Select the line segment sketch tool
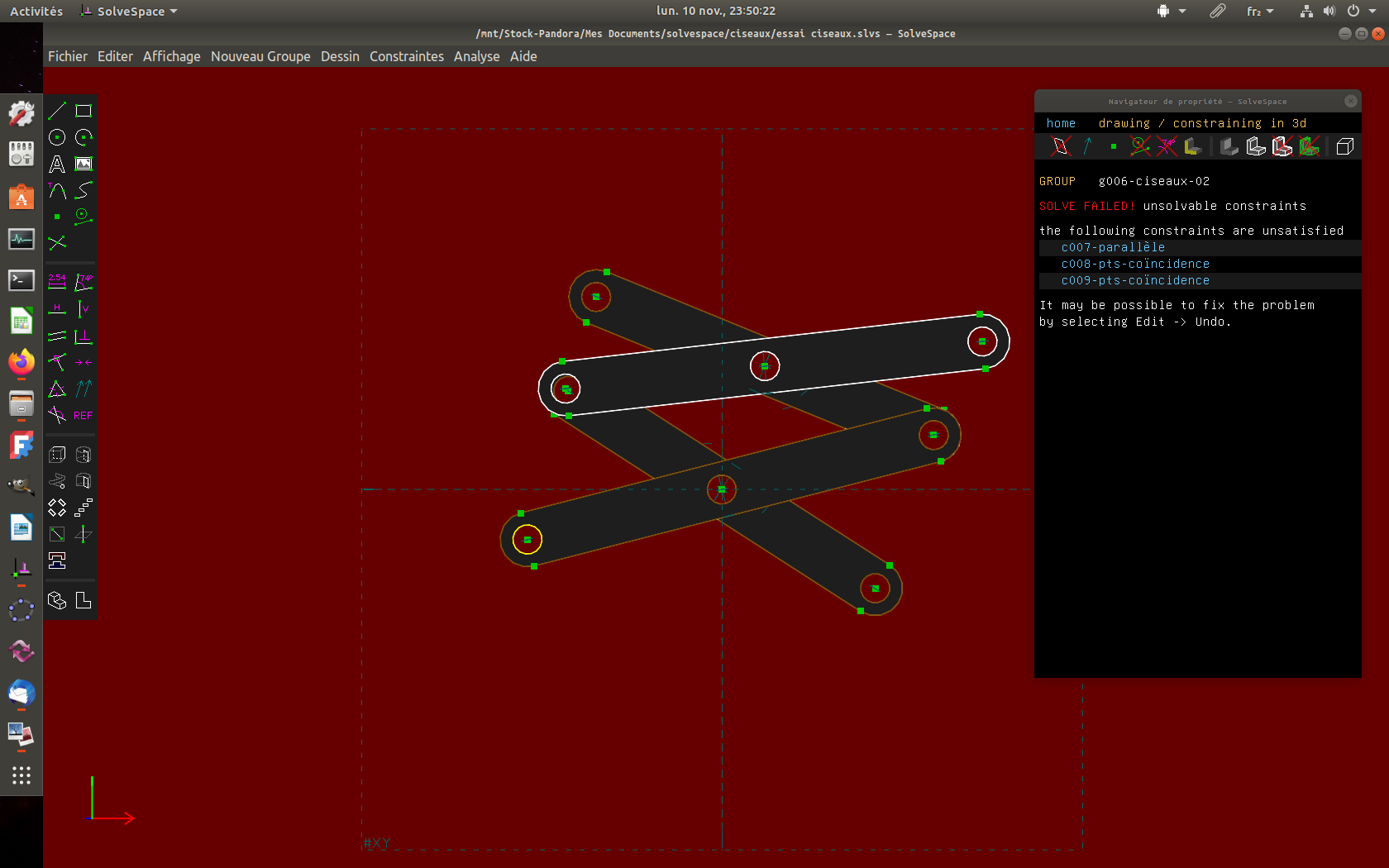1389x868 pixels. (x=57, y=111)
